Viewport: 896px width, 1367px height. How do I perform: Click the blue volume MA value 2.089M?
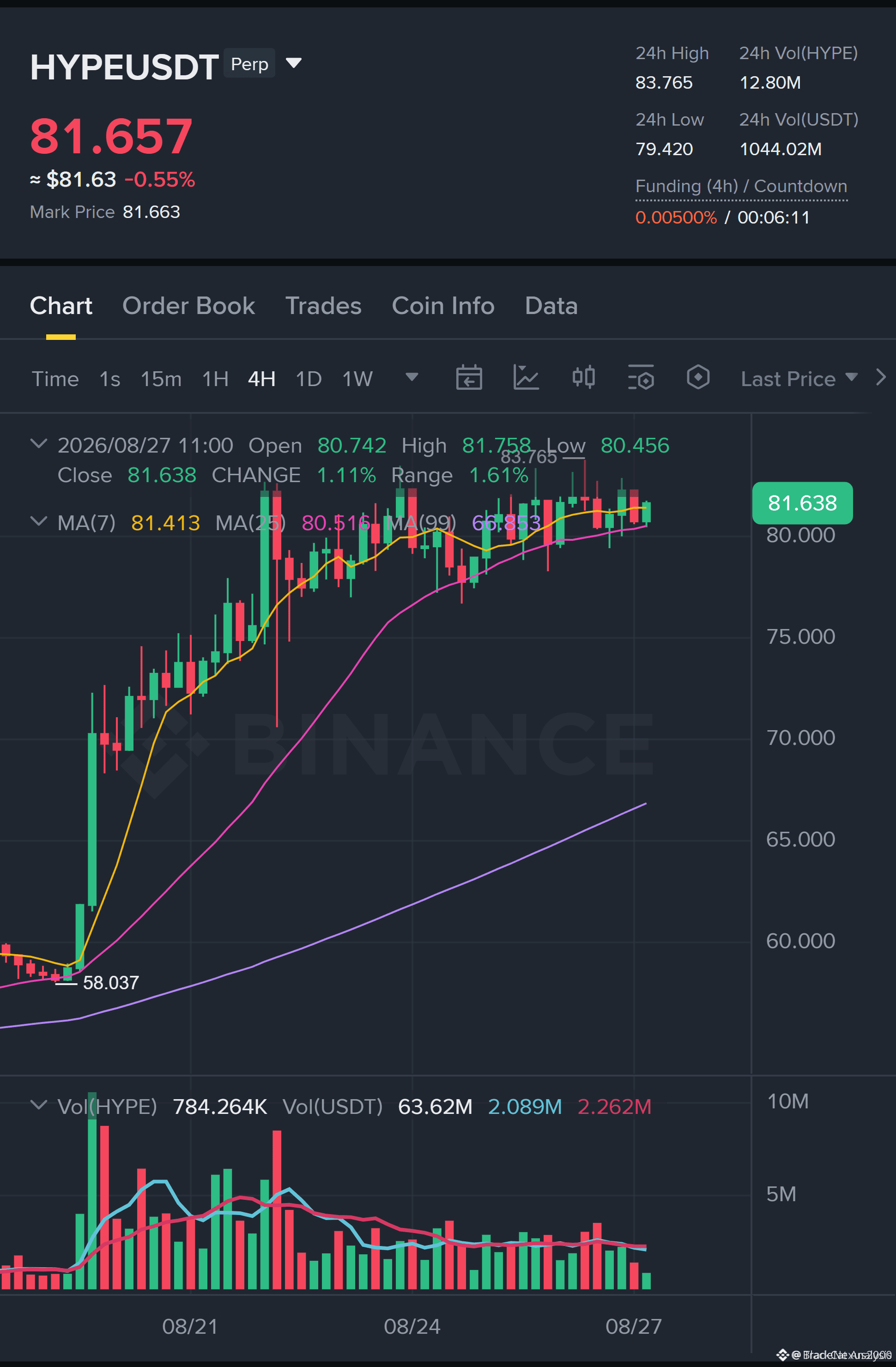524,1106
